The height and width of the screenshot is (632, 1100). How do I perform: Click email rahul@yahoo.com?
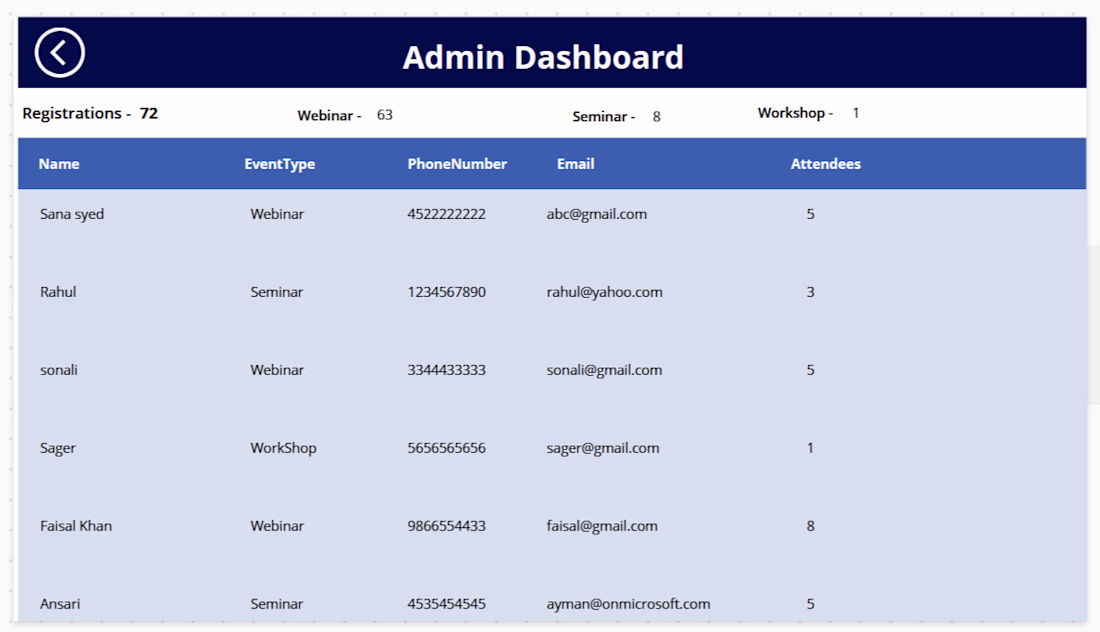tap(604, 292)
